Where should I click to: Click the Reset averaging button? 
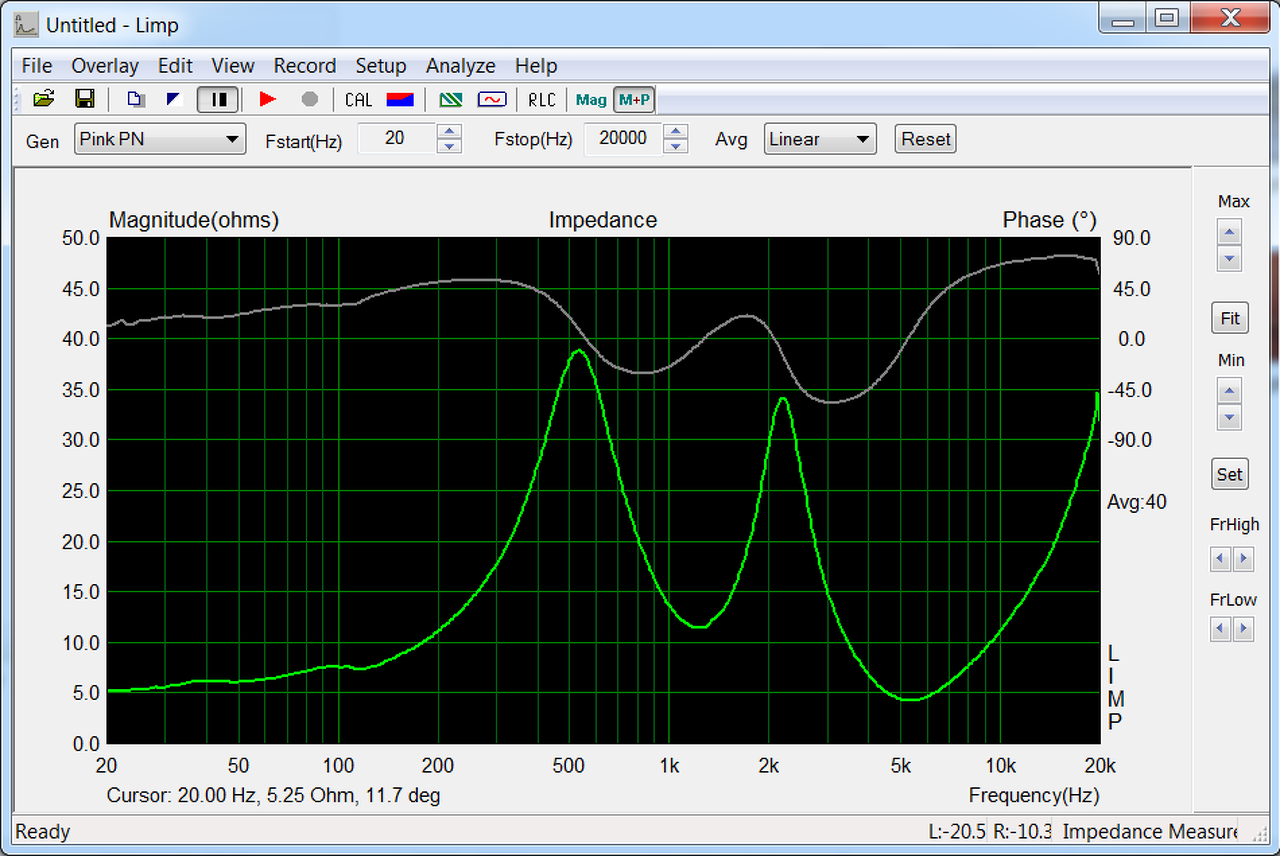[x=925, y=139]
